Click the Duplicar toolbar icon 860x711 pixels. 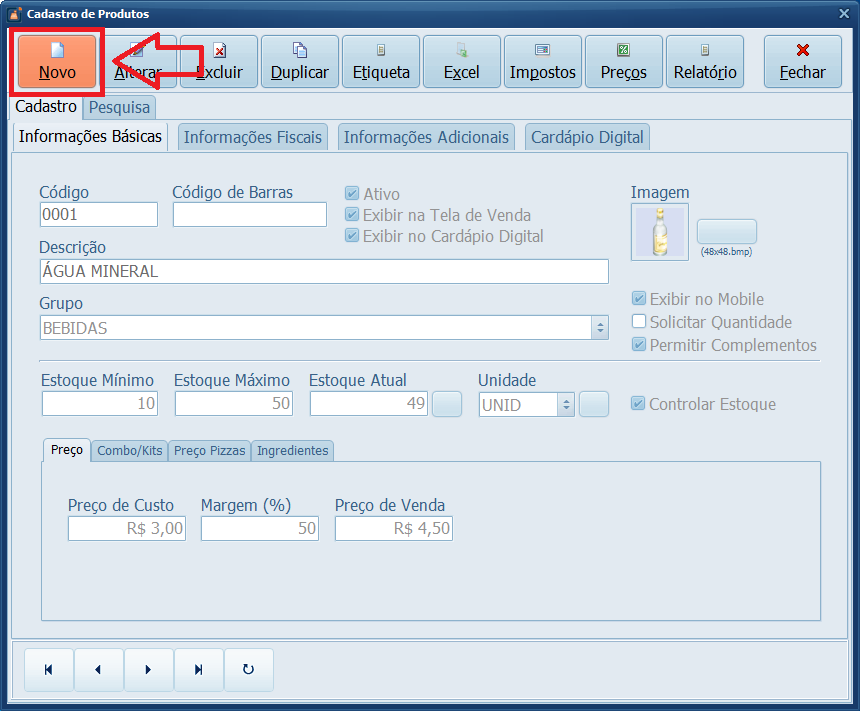click(x=299, y=61)
